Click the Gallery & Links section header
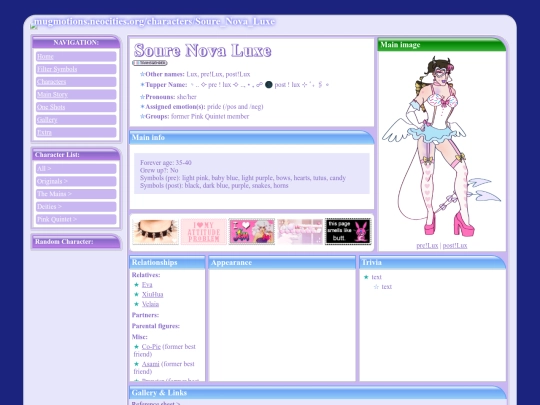The width and height of the screenshot is (540, 405). point(318,393)
